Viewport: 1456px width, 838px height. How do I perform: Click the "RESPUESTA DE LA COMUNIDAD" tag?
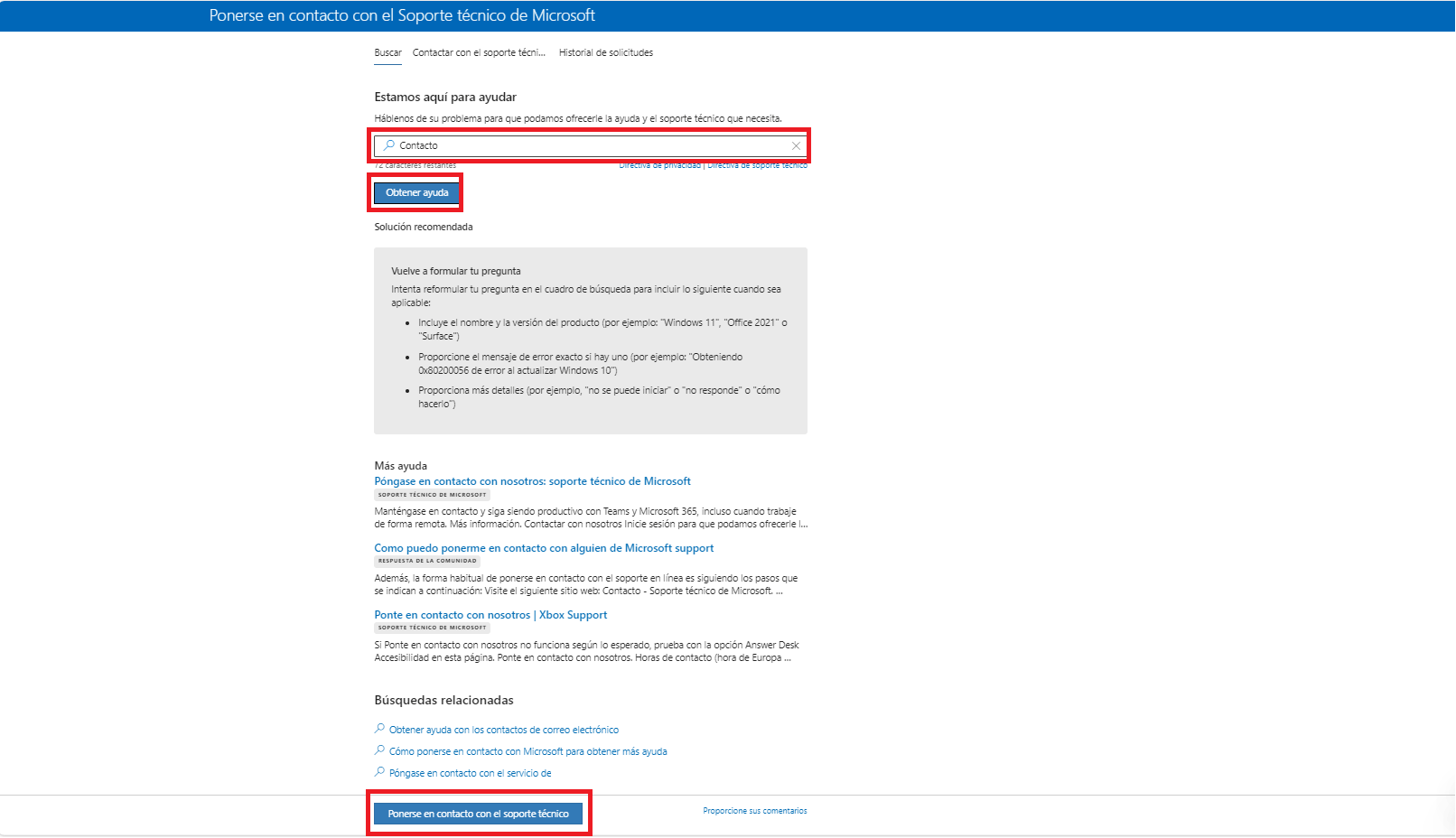[427, 561]
